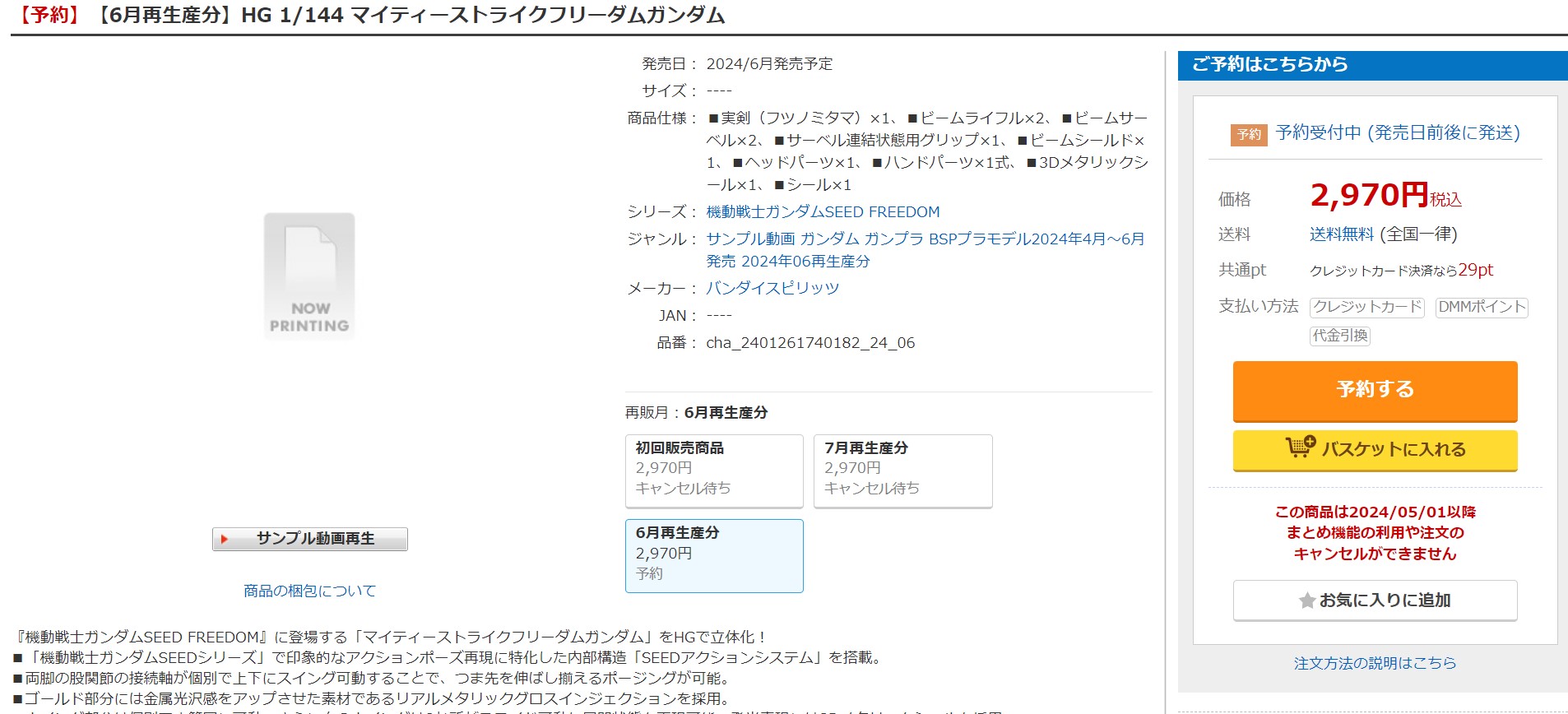Click the DMMポイント payment method tag
The image size is (1568, 714).
[1482, 307]
